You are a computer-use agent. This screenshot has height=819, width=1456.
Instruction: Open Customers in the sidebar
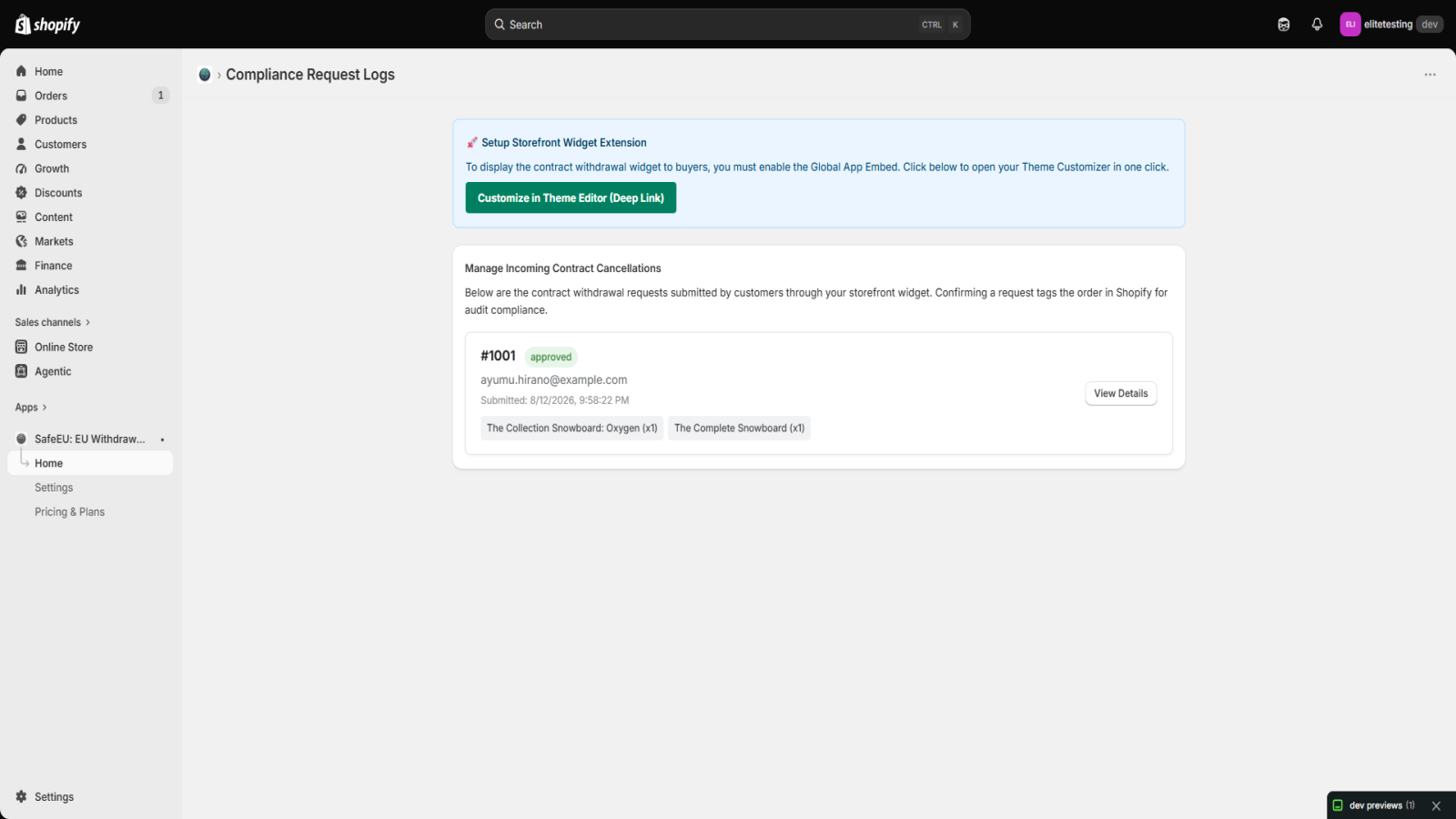point(90,144)
